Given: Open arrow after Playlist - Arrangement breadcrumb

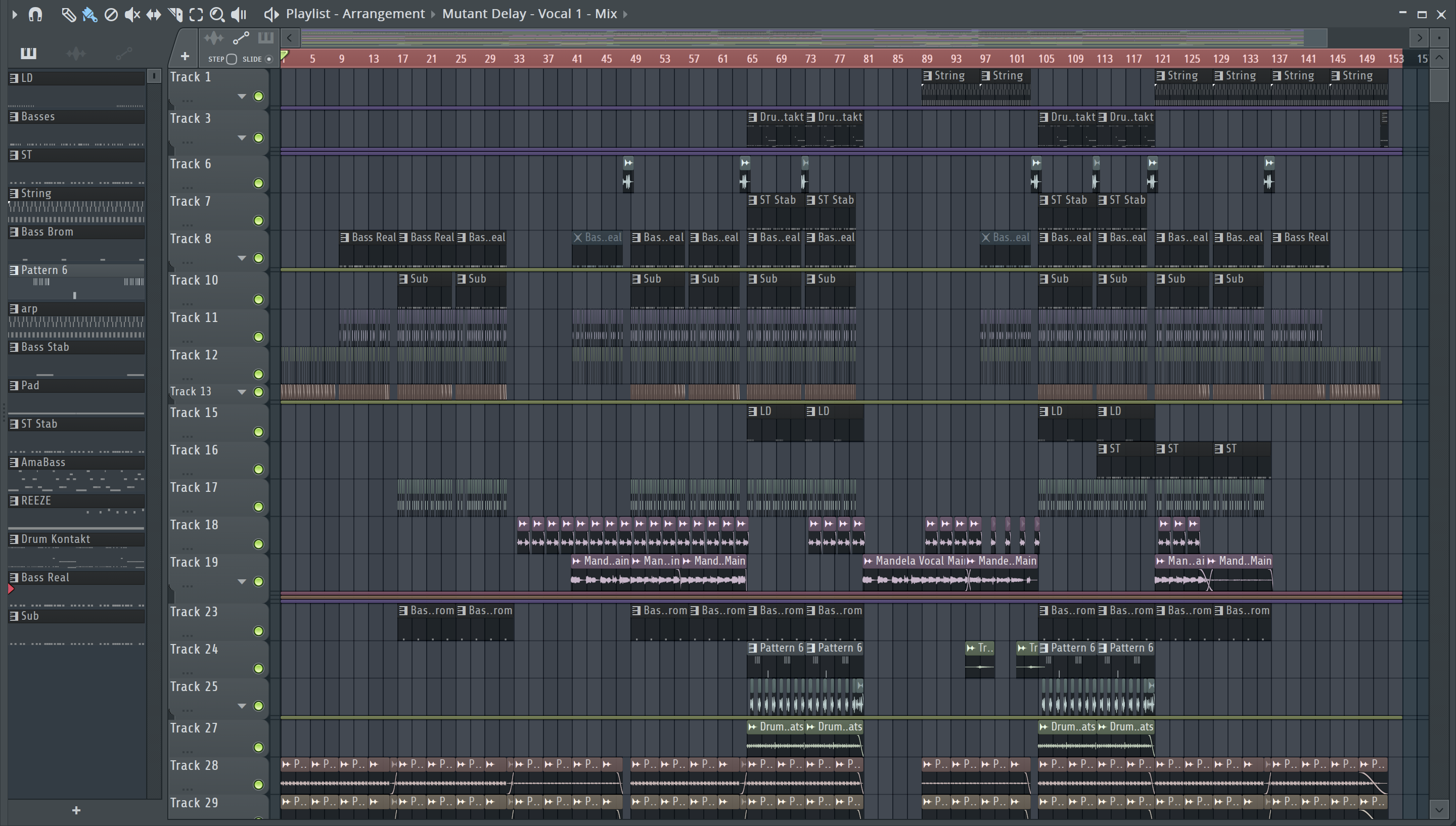Looking at the screenshot, I should click(x=433, y=14).
